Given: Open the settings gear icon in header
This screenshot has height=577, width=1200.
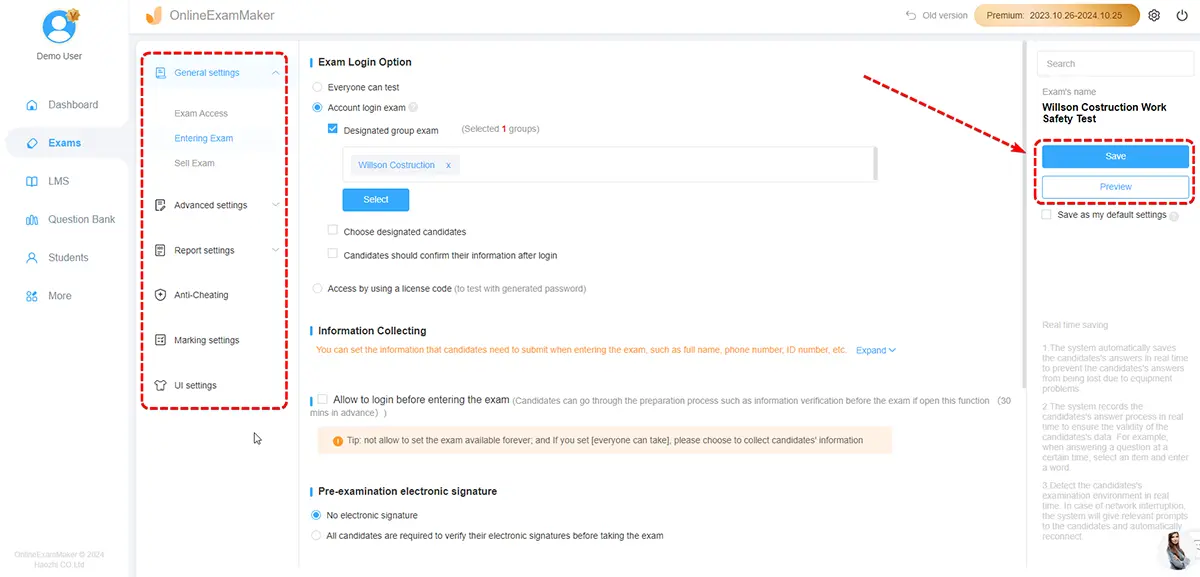Looking at the screenshot, I should click(x=1154, y=16).
